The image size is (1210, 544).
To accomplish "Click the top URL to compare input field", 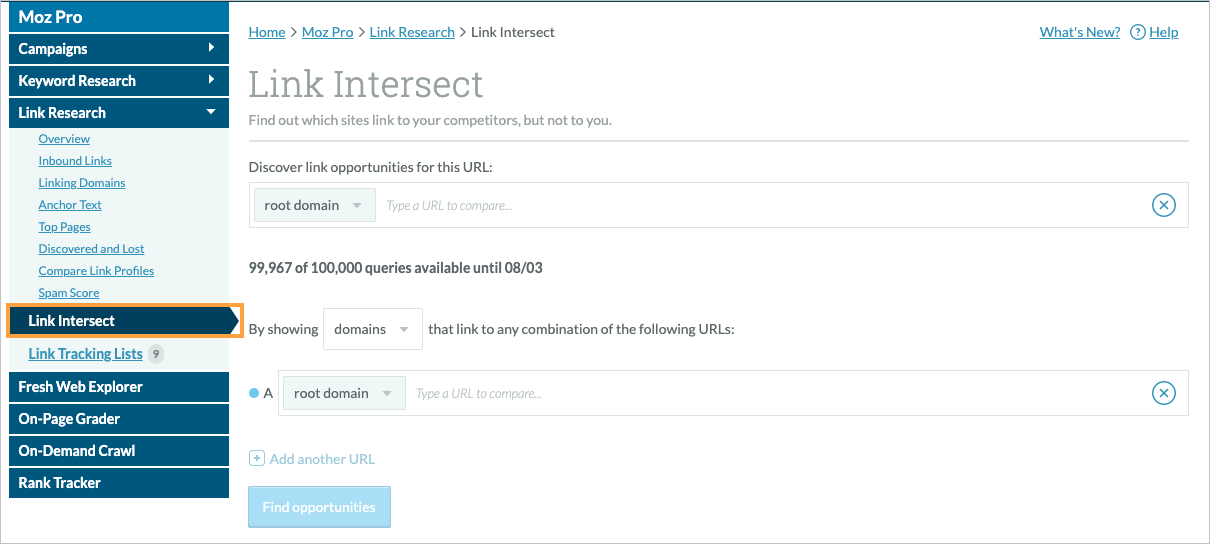I will (760, 205).
